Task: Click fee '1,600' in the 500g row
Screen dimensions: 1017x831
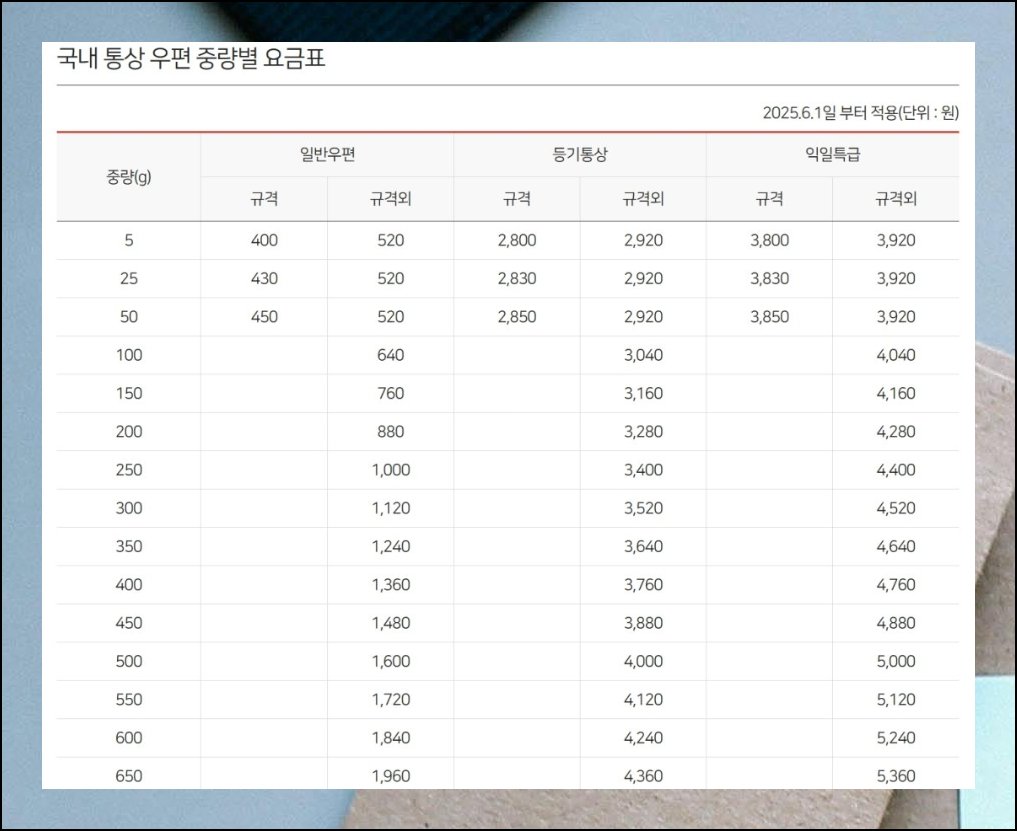Action: click(x=390, y=661)
